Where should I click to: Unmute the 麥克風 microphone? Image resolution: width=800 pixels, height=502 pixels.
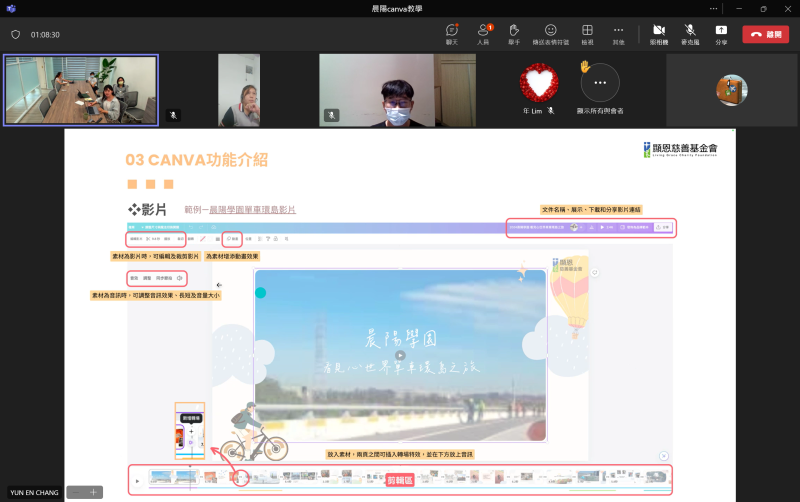click(x=690, y=34)
